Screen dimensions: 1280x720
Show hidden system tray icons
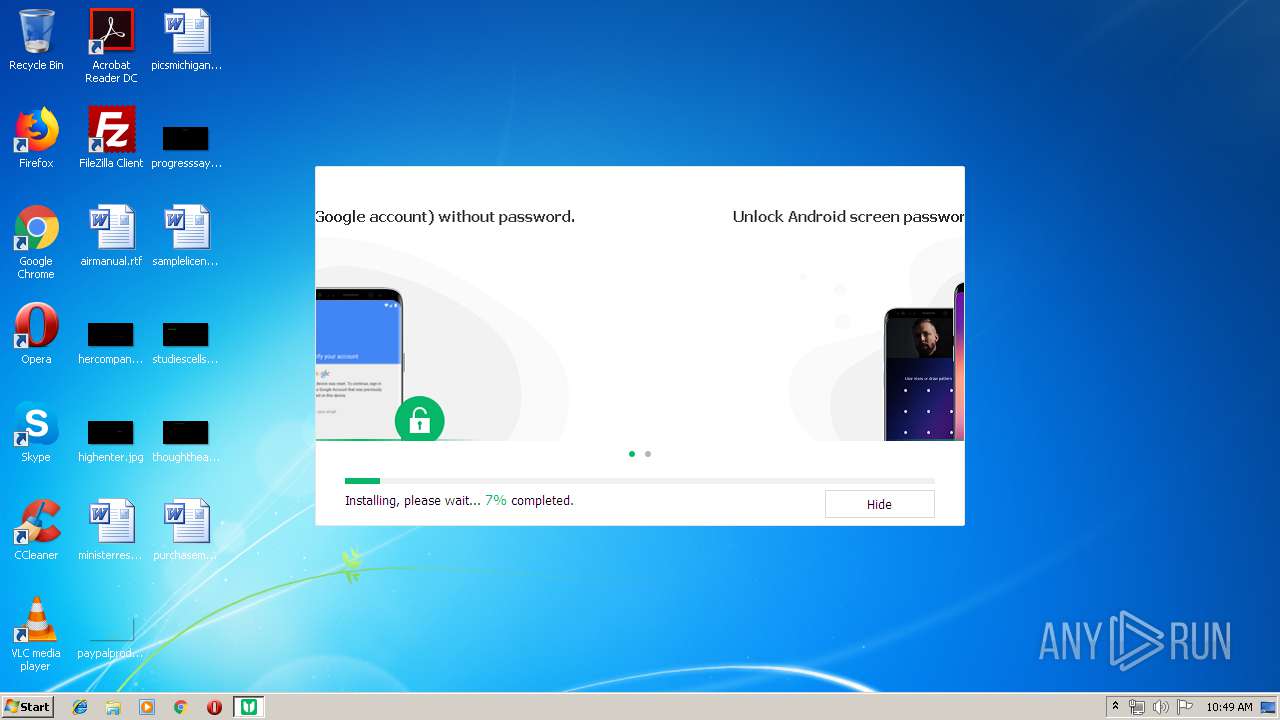(1115, 707)
